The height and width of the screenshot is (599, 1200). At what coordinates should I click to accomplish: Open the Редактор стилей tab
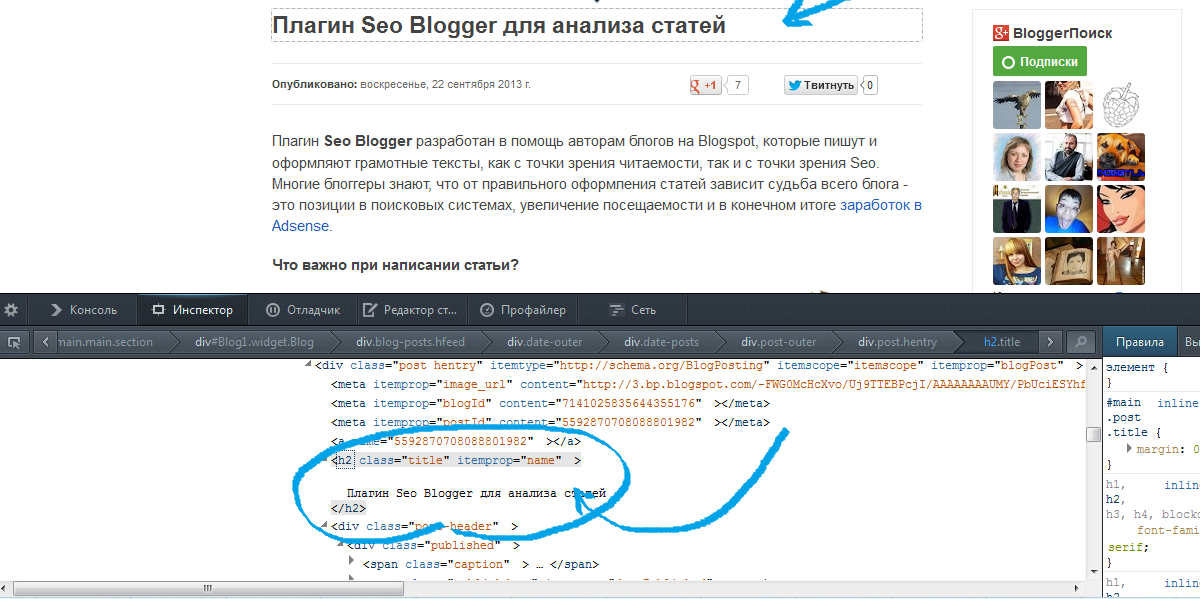tap(410, 310)
